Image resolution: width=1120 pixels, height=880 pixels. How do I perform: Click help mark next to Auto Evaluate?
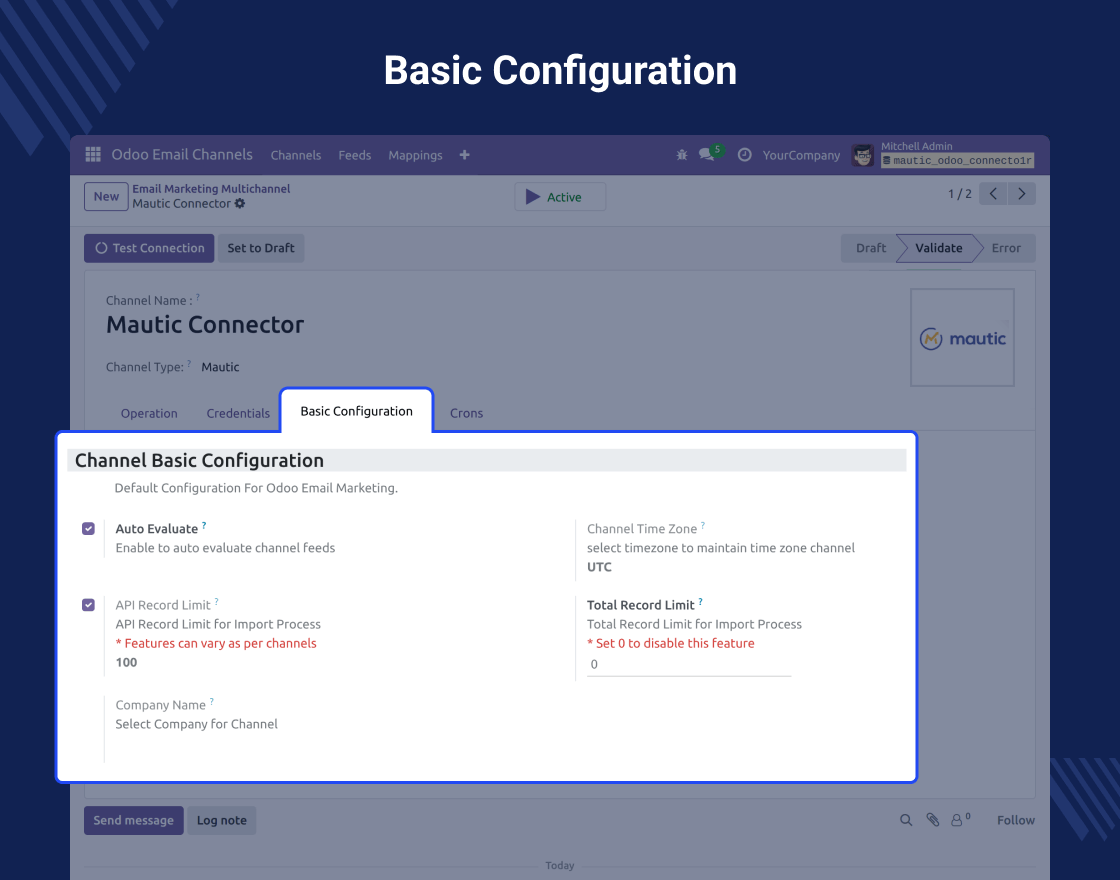[x=204, y=525]
